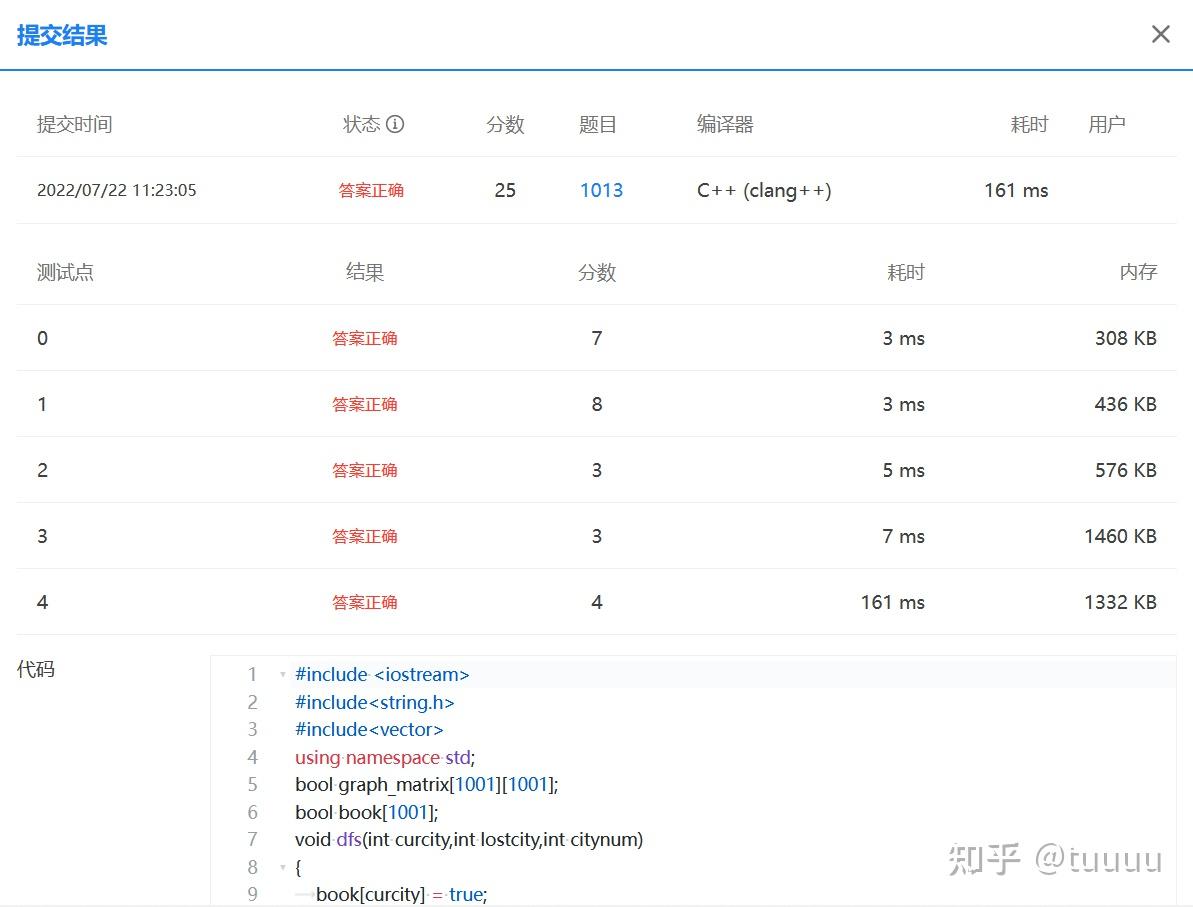The height and width of the screenshot is (907, 1193).
Task: Click the 提交时间 column header
Action: pos(75,124)
